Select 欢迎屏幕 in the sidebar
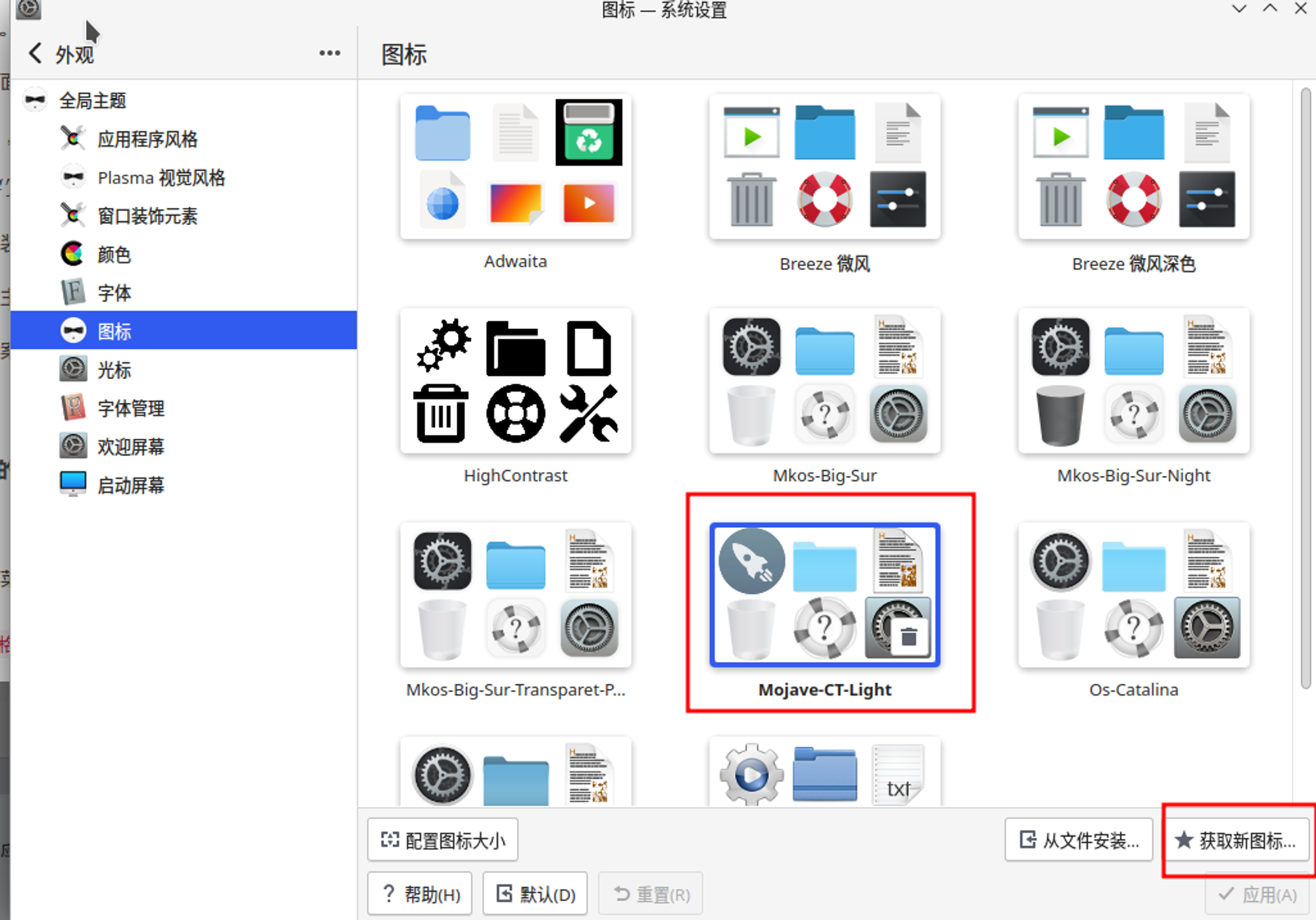This screenshot has width=1316, height=920. pyautogui.click(x=184, y=447)
